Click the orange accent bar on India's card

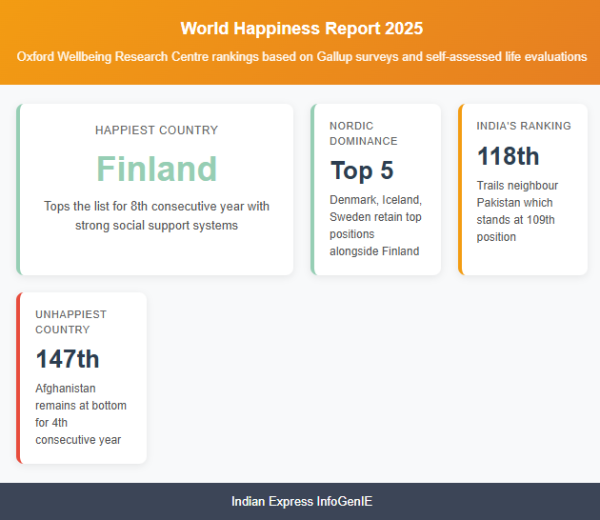click(460, 189)
